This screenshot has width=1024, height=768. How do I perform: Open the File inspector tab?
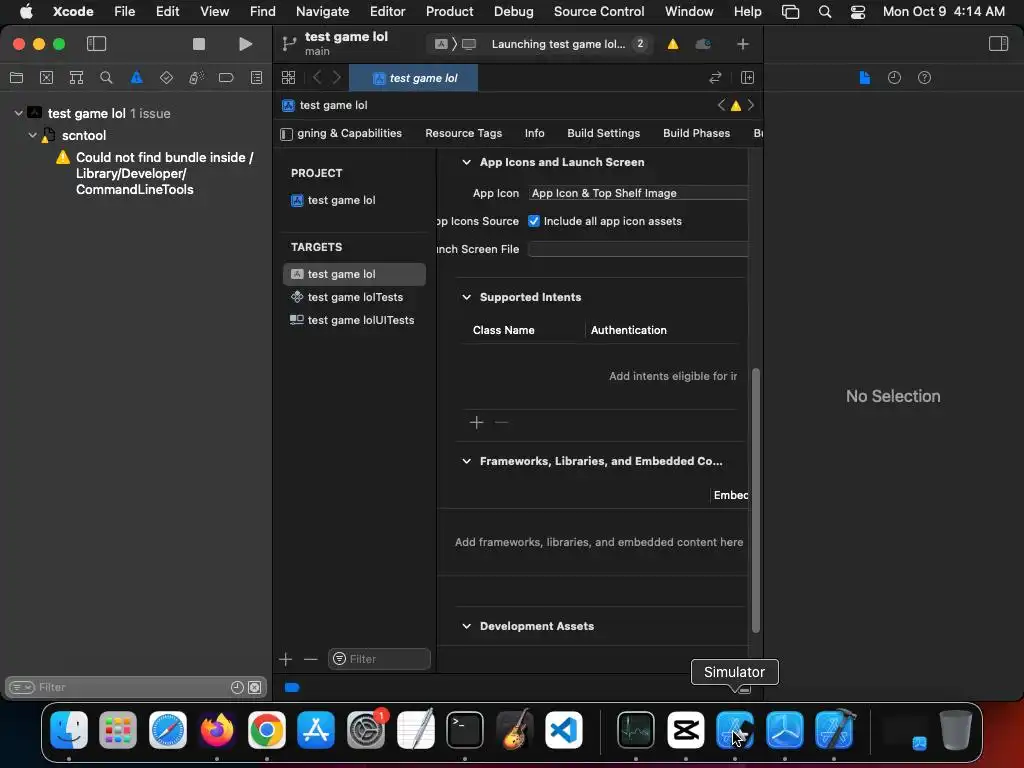tap(865, 78)
